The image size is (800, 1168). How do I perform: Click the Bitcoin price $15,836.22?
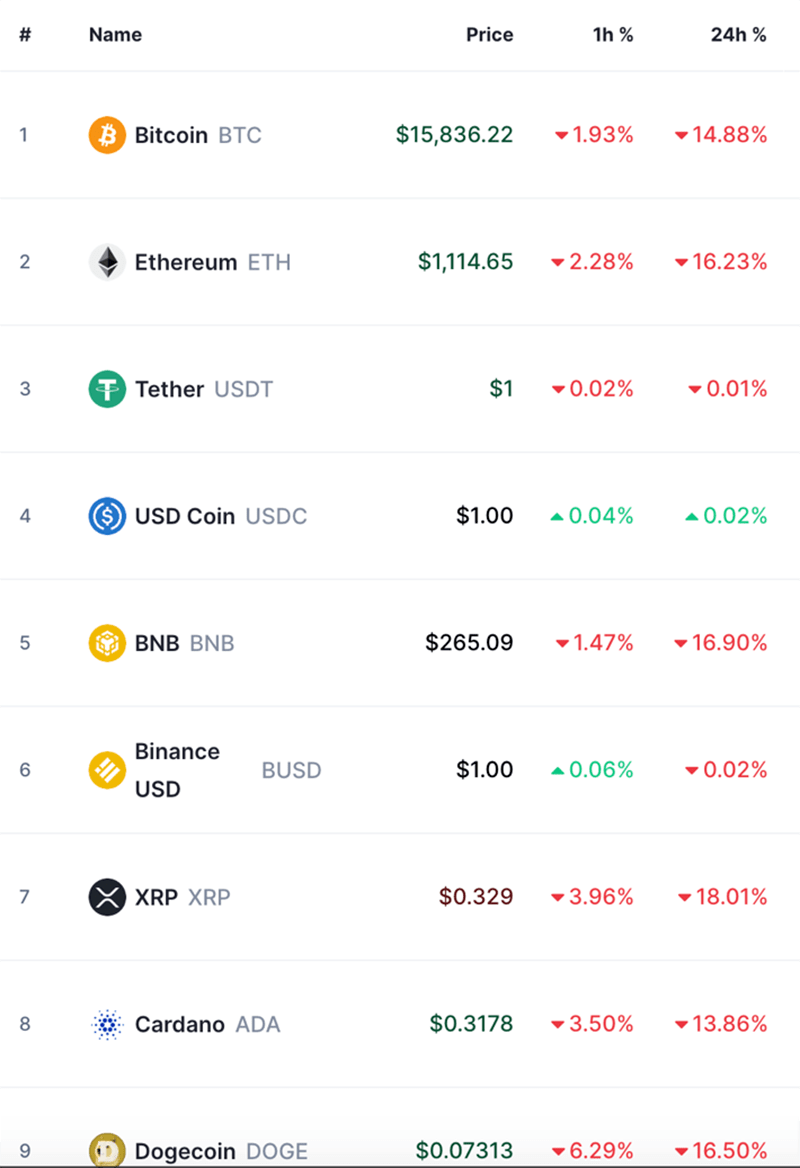[x=454, y=135]
